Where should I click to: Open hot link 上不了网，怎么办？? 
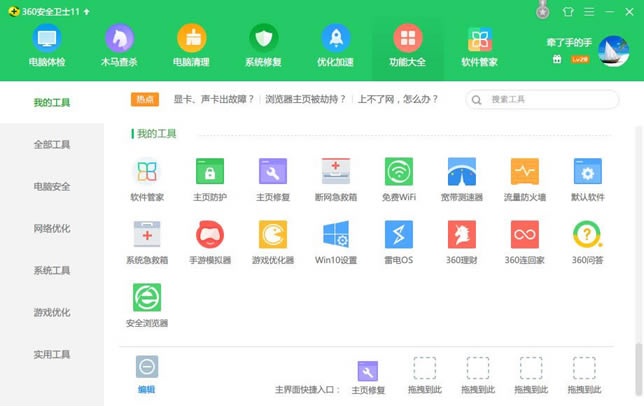pos(399,100)
